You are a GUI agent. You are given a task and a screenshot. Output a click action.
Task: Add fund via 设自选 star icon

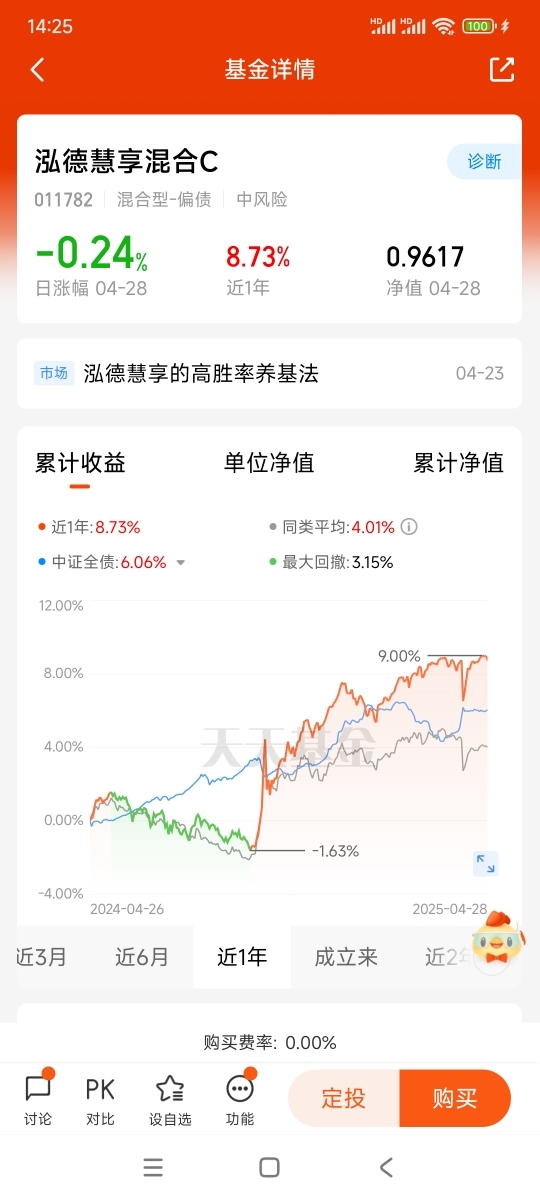[170, 1099]
